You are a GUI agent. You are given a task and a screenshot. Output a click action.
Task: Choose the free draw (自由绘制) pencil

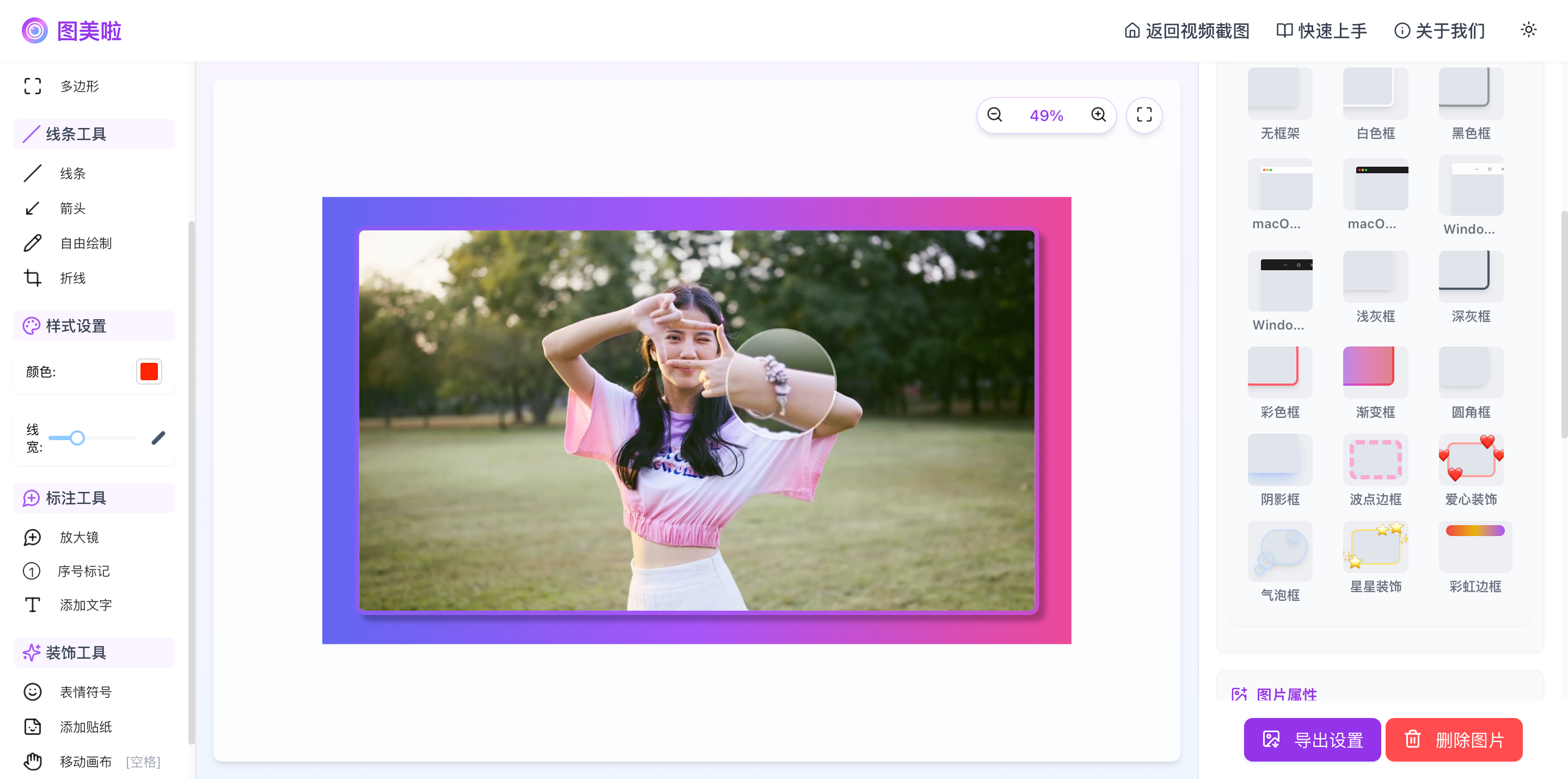point(85,243)
